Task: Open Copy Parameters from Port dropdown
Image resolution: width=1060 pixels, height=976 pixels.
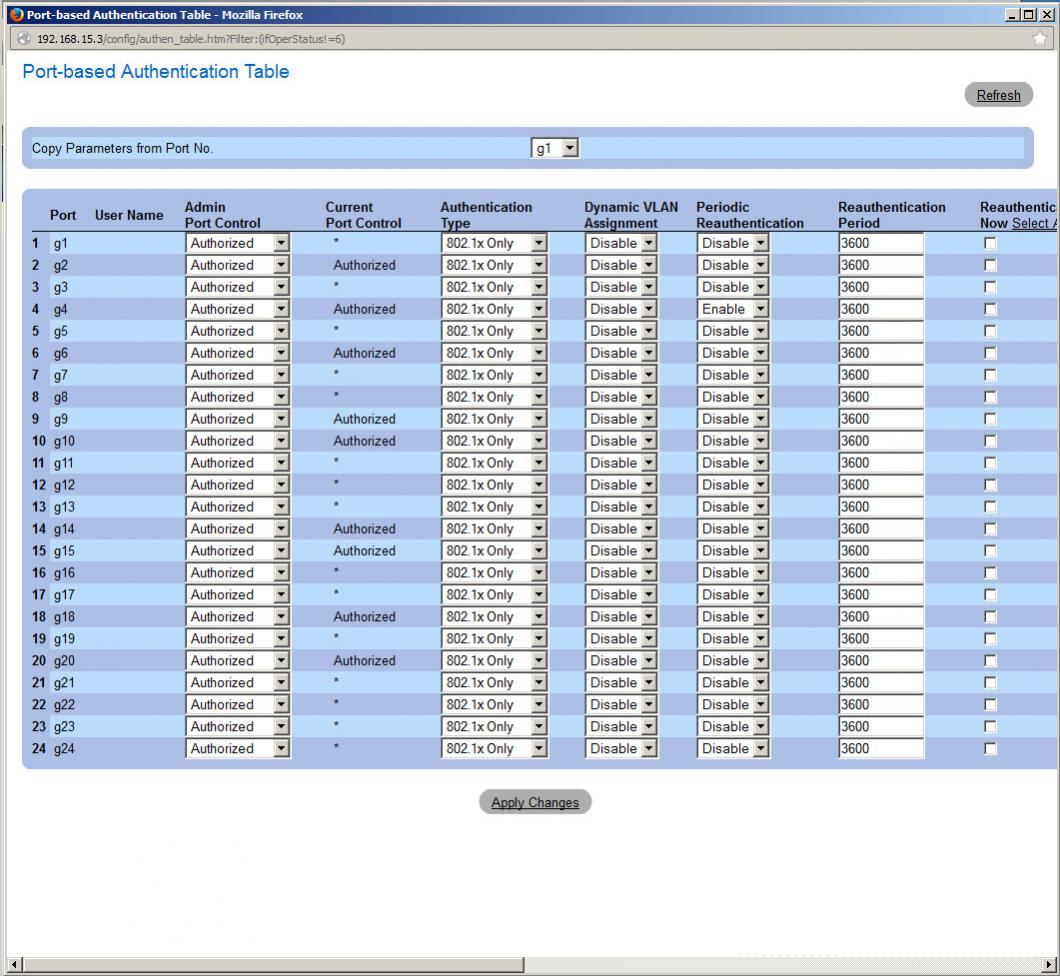Action: [x=555, y=148]
